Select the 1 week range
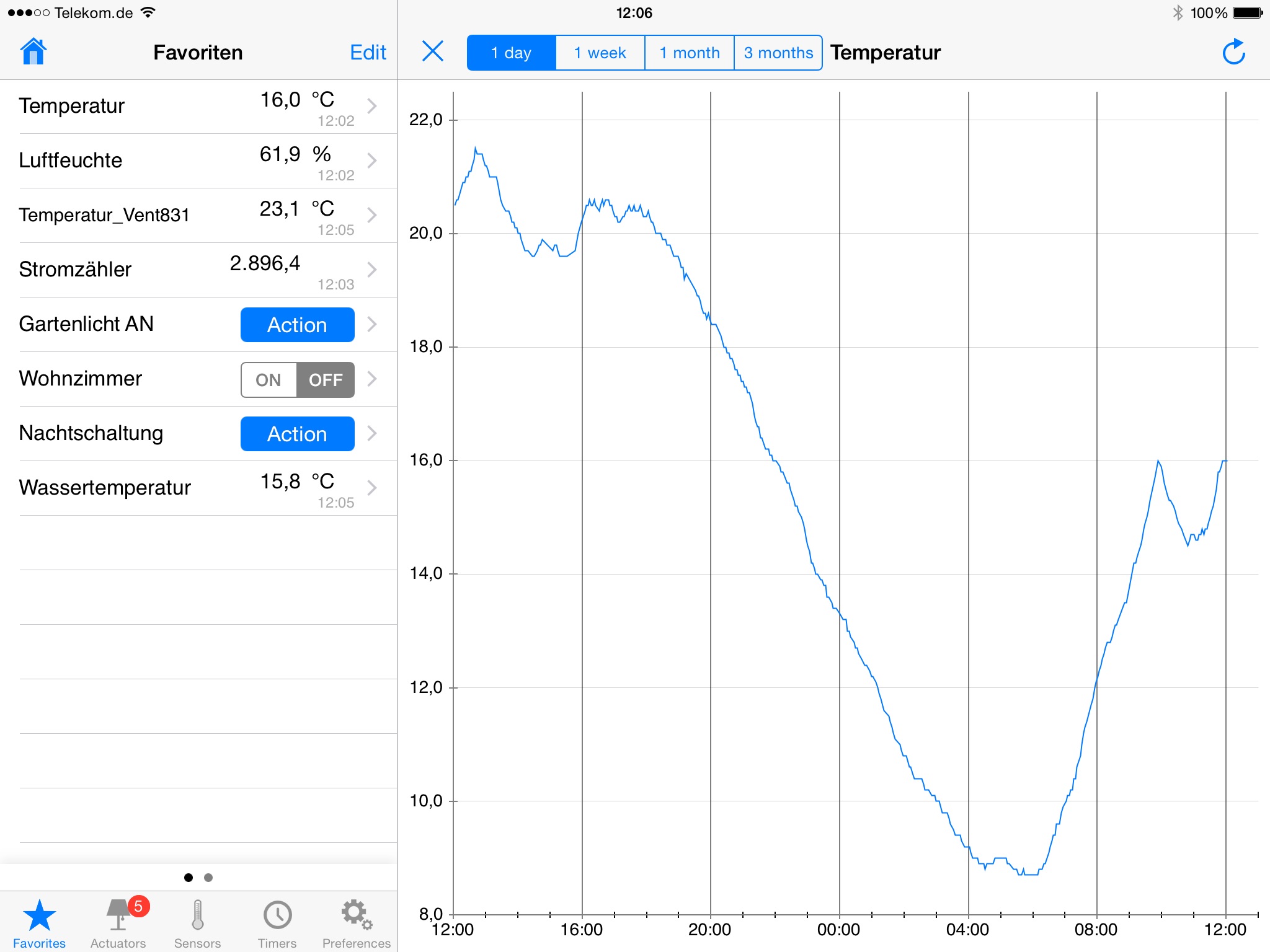Screen dimensions: 1270x952 pyautogui.click(x=600, y=53)
